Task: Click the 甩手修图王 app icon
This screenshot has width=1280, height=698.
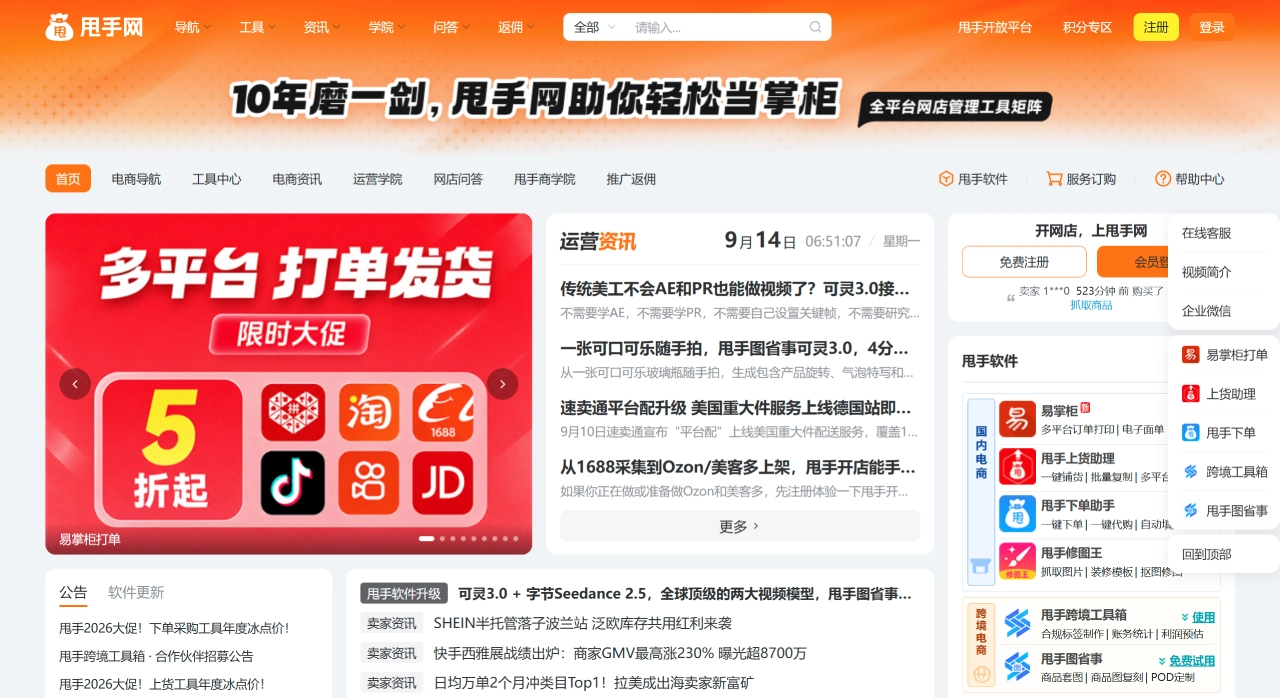Action: point(1017,561)
